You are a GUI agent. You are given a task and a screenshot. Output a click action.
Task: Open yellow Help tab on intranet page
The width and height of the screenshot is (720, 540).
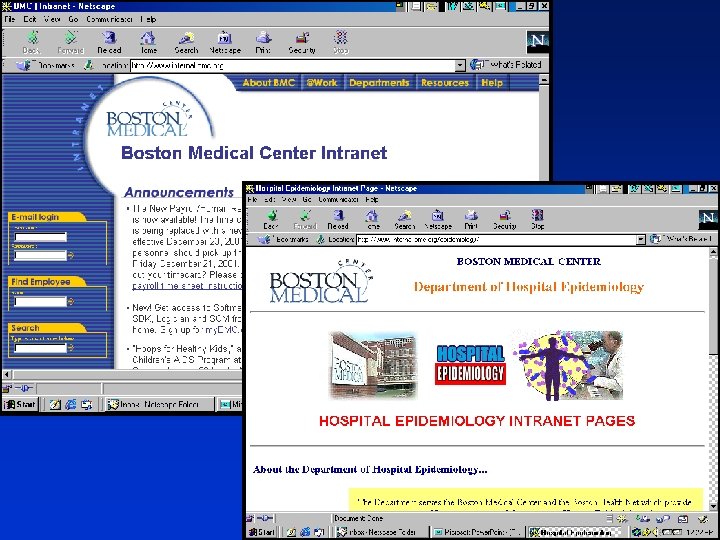point(492,83)
